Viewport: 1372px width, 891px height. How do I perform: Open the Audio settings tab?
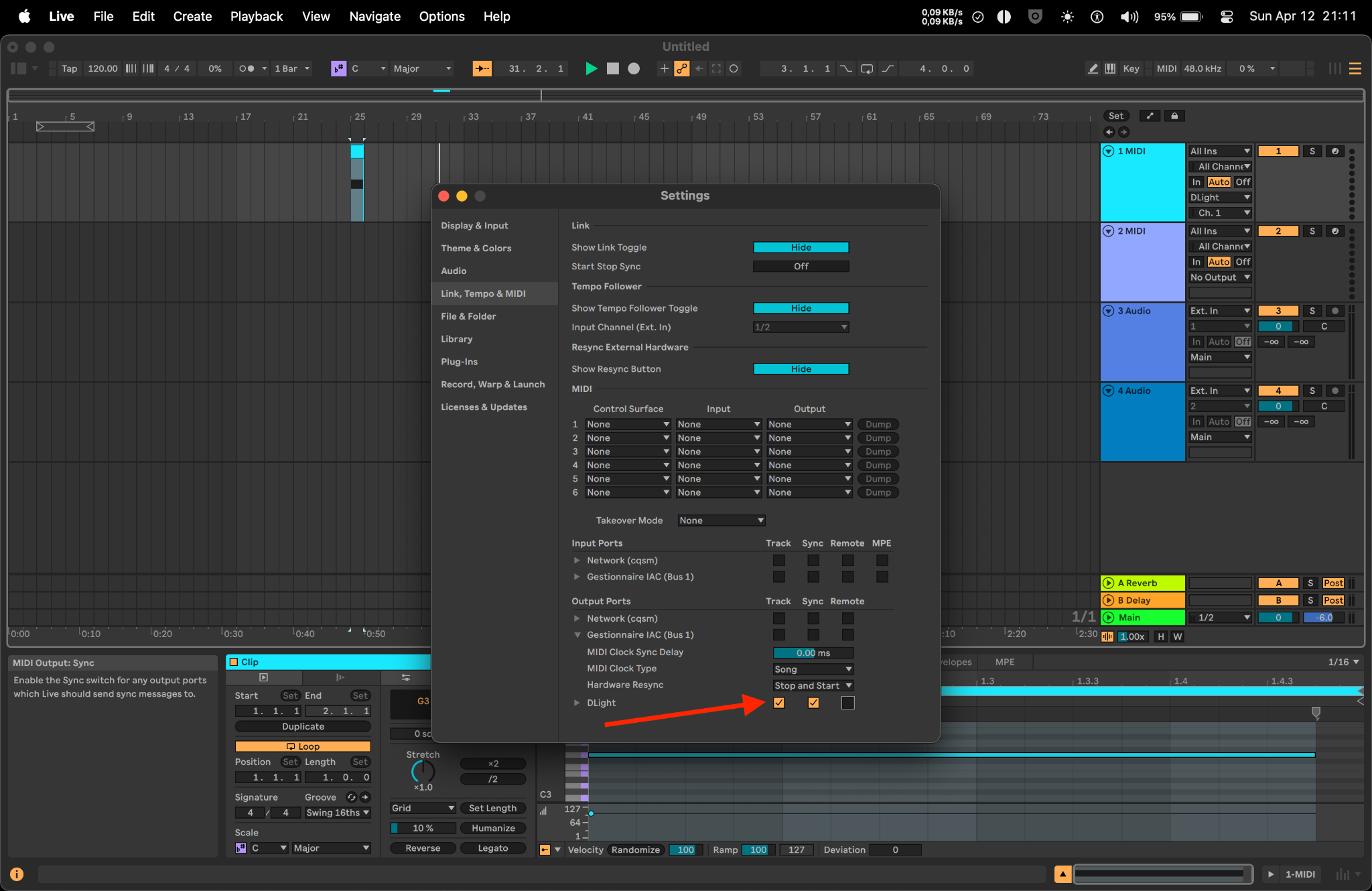454,271
